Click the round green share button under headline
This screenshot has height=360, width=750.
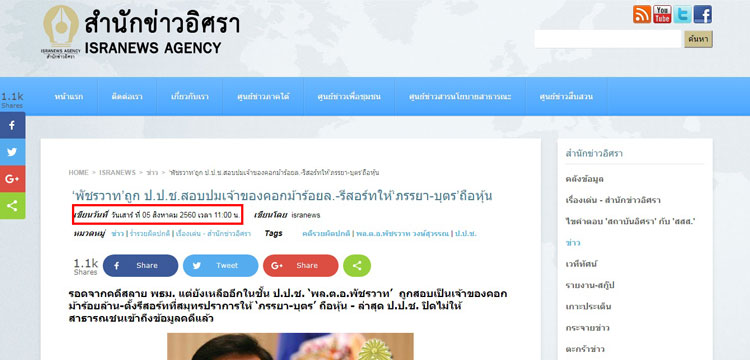point(356,266)
